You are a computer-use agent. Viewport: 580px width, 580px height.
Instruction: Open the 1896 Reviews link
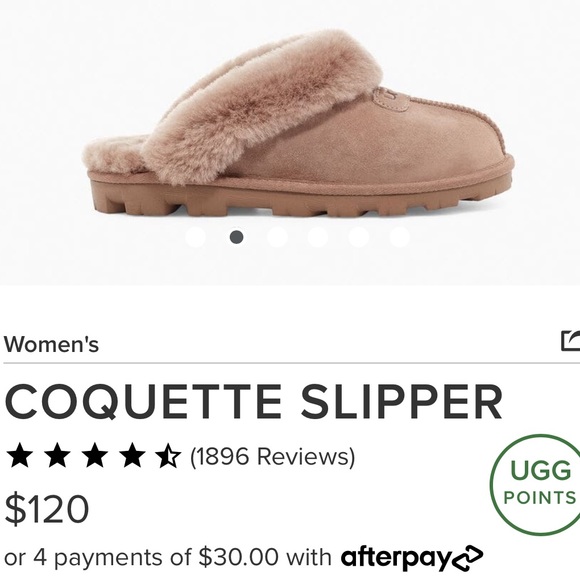tap(273, 456)
